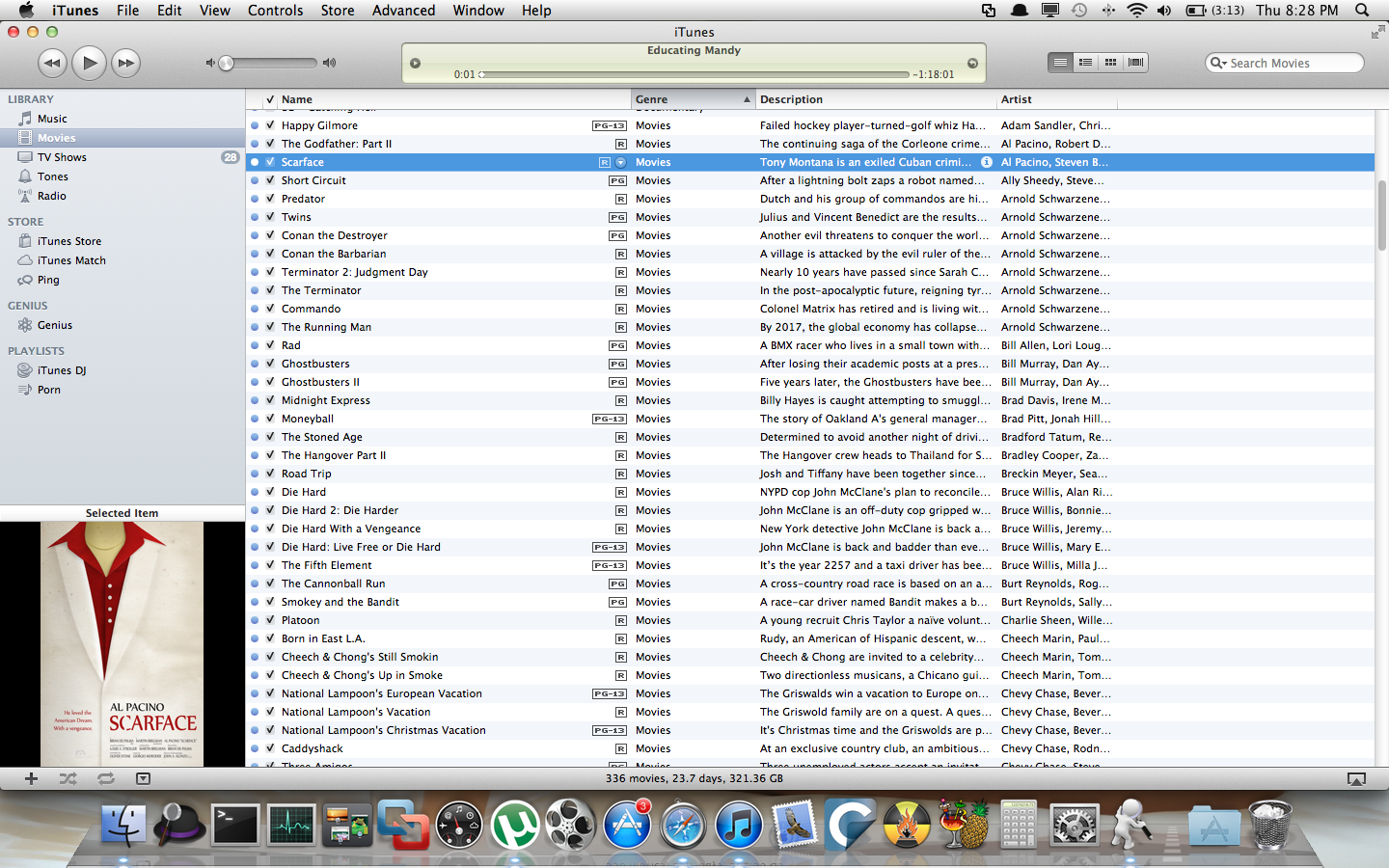Viewport: 1389px width, 868px height.
Task: Launch Safari from the Dock
Action: [683, 826]
